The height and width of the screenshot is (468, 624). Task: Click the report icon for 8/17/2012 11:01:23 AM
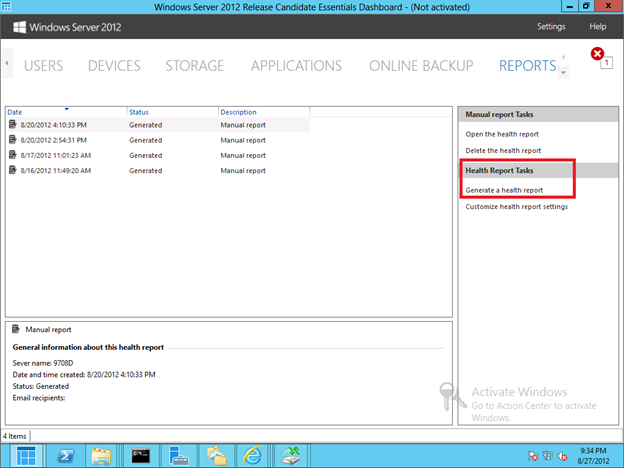(x=13, y=155)
